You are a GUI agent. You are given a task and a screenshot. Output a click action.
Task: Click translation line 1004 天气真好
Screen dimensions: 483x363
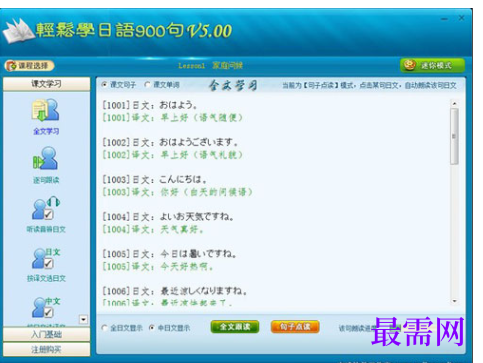point(153,229)
